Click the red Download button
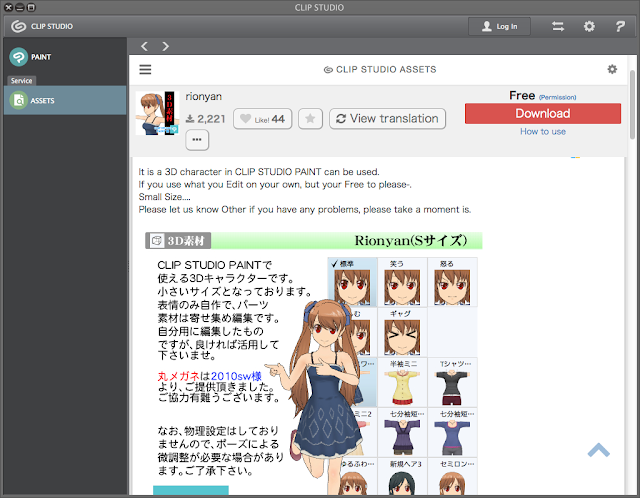Screen dimensions: 640x498 [543, 113]
